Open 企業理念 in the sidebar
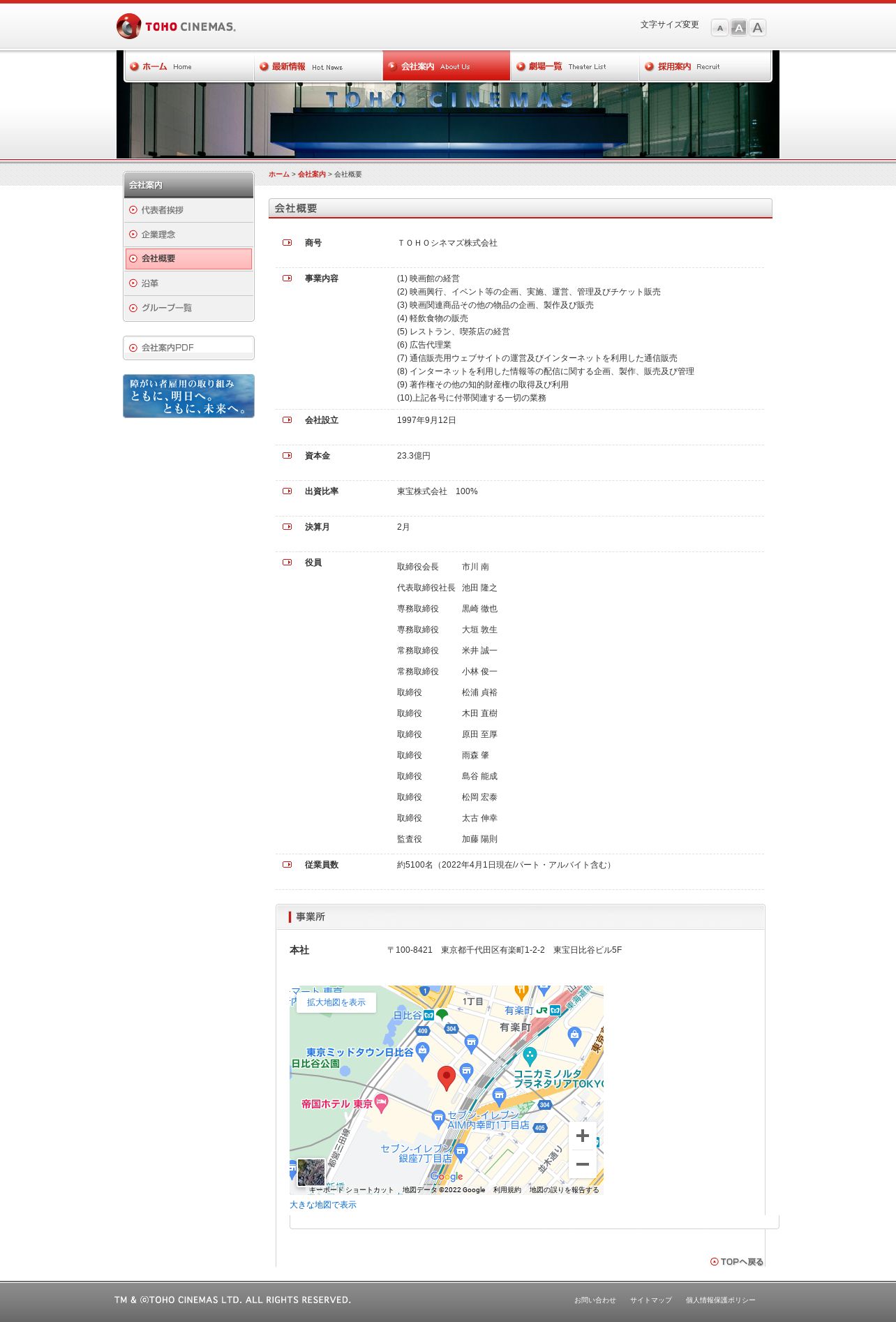The height and width of the screenshot is (1322, 896). (x=188, y=235)
